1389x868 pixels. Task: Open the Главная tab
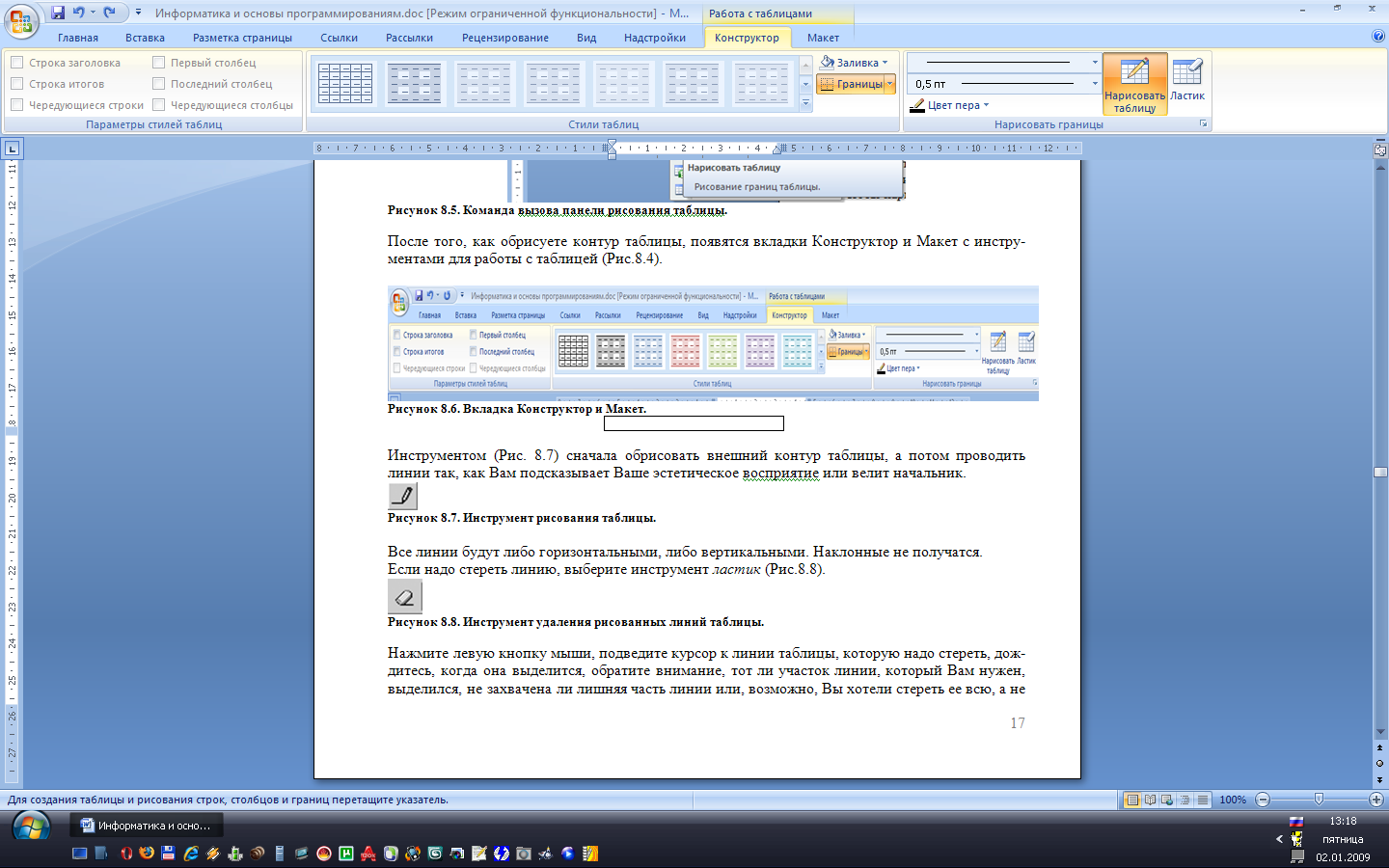click(x=78, y=38)
